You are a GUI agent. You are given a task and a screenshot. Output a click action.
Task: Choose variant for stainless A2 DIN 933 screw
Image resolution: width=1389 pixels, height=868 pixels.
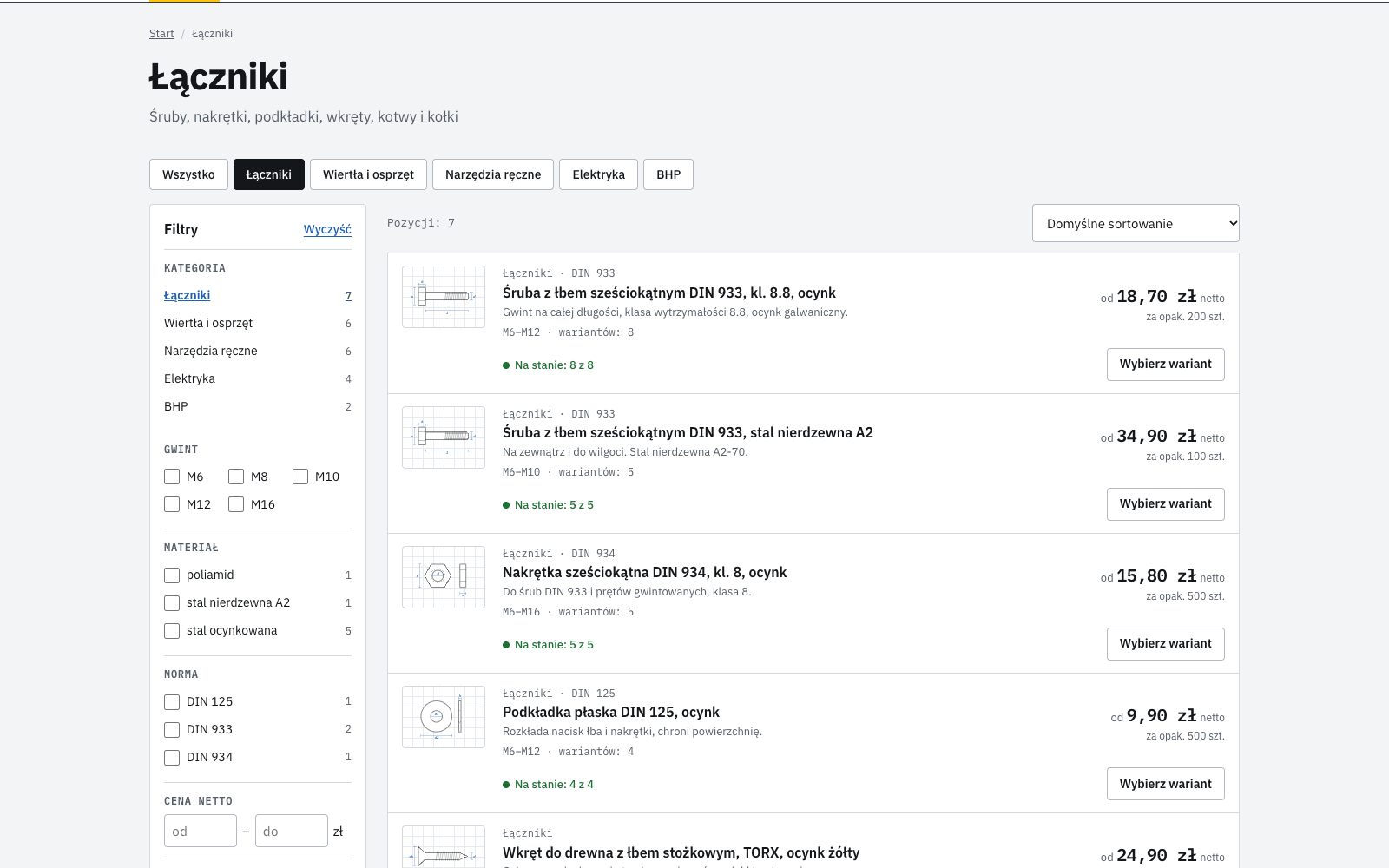click(x=1165, y=504)
